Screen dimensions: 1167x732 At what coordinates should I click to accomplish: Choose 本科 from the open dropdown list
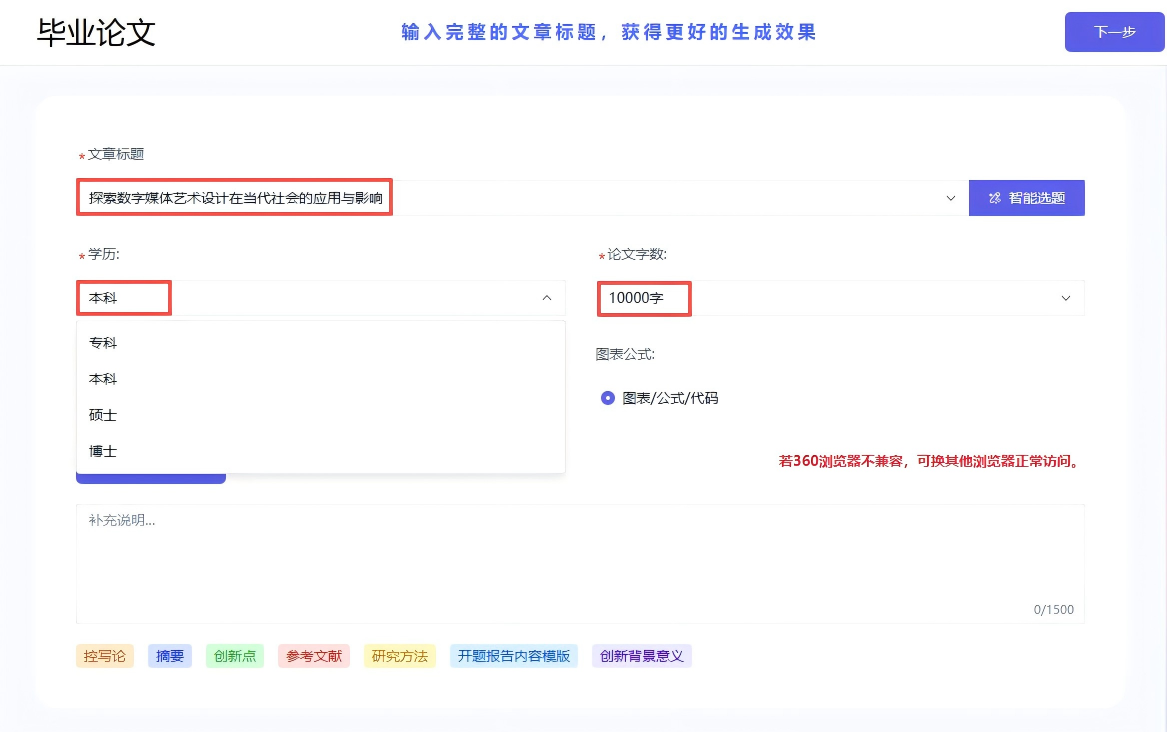click(103, 379)
